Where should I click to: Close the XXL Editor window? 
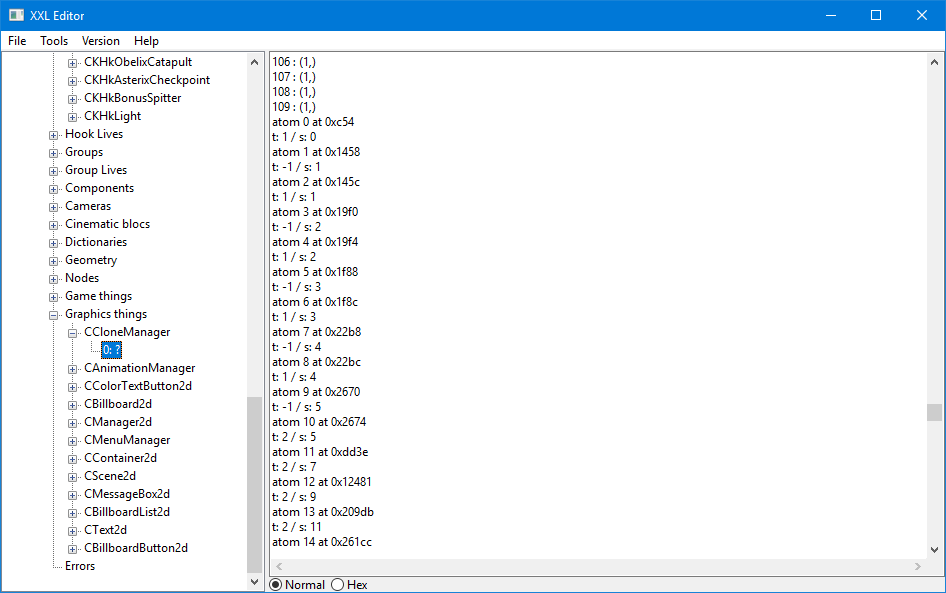coord(922,15)
